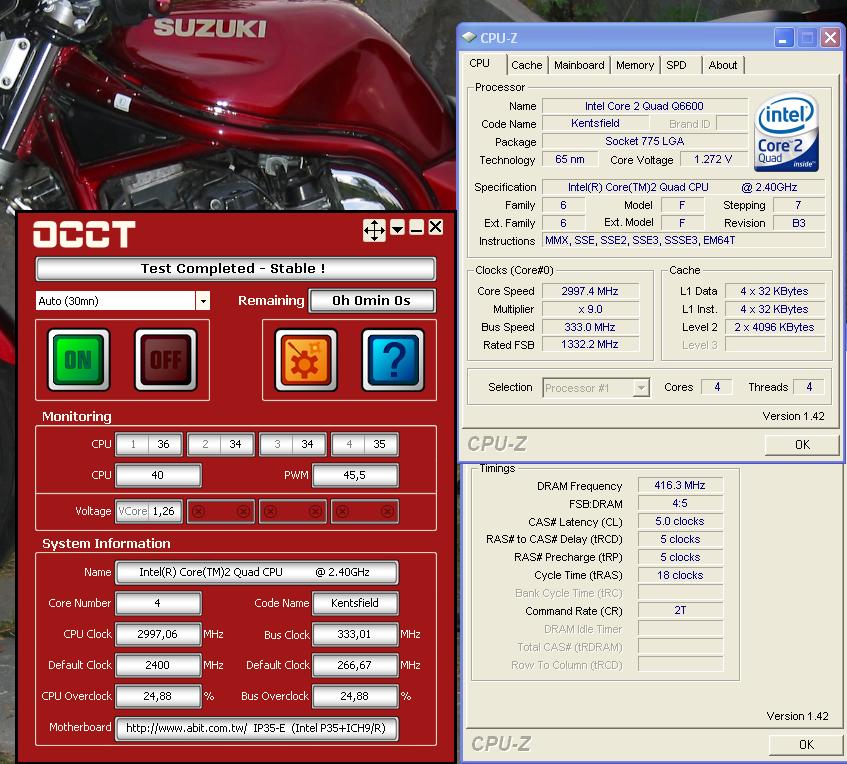Switch to the Cache tab in CPU-Z
The width and height of the screenshot is (847, 764).
[x=527, y=65]
